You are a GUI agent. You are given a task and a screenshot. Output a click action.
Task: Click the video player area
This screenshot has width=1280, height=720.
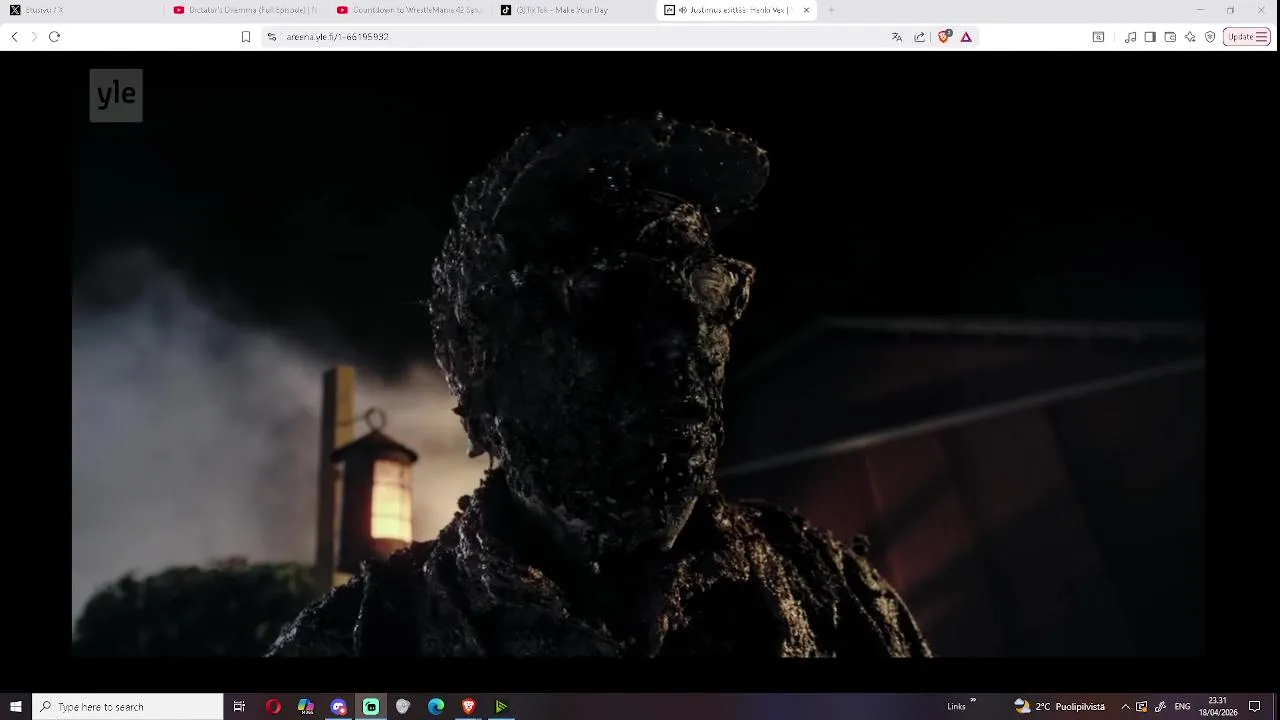(x=638, y=355)
